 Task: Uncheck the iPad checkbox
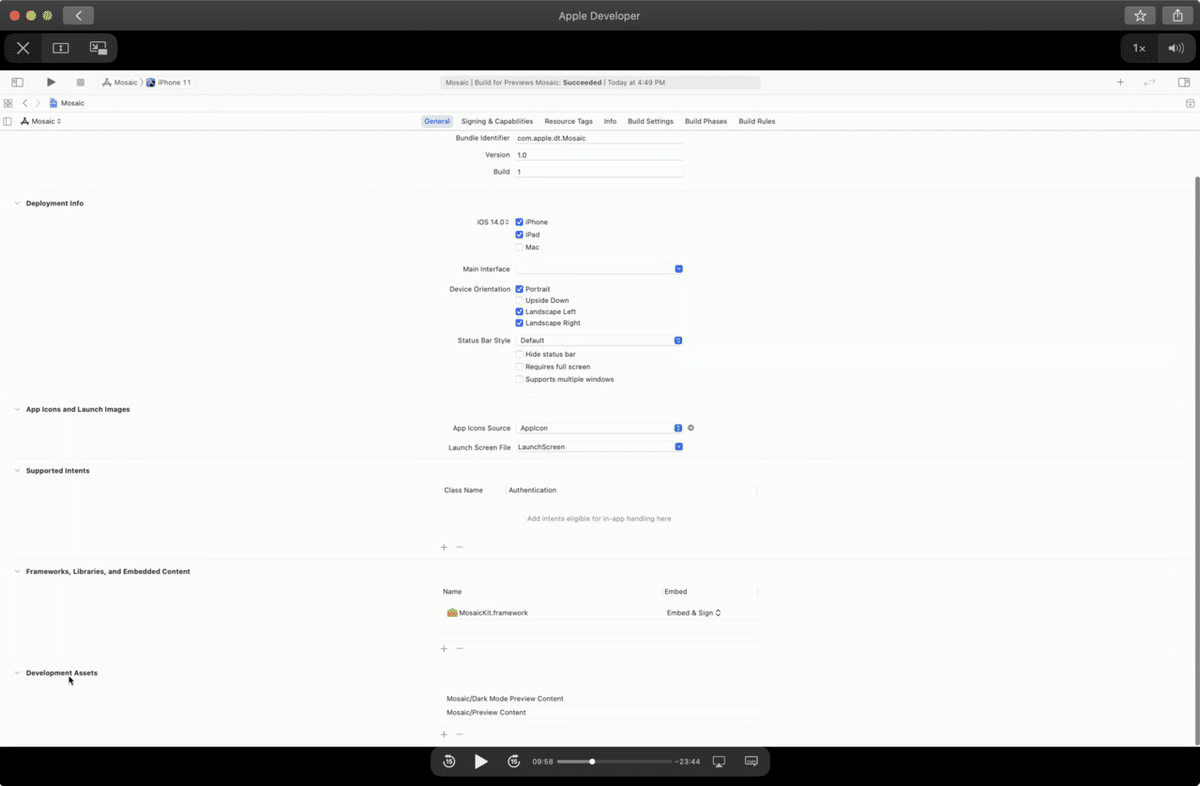click(519, 235)
